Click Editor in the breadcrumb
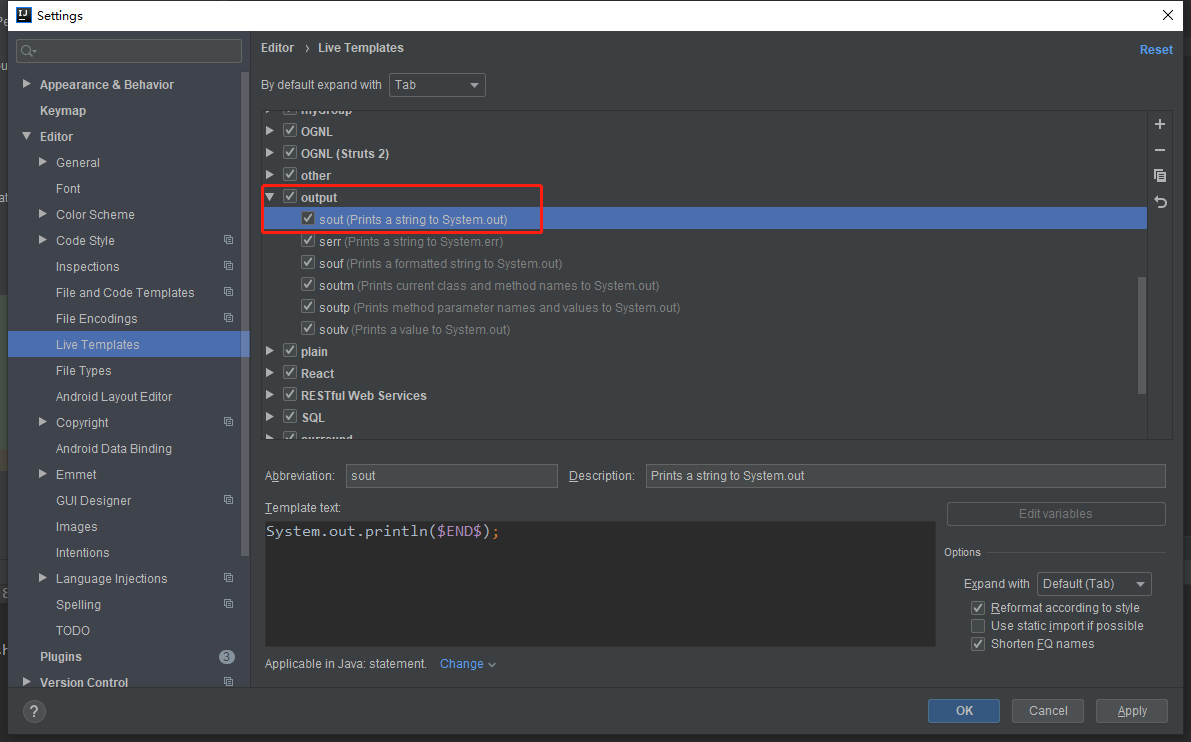Viewport: 1191px width, 742px height. [x=277, y=48]
